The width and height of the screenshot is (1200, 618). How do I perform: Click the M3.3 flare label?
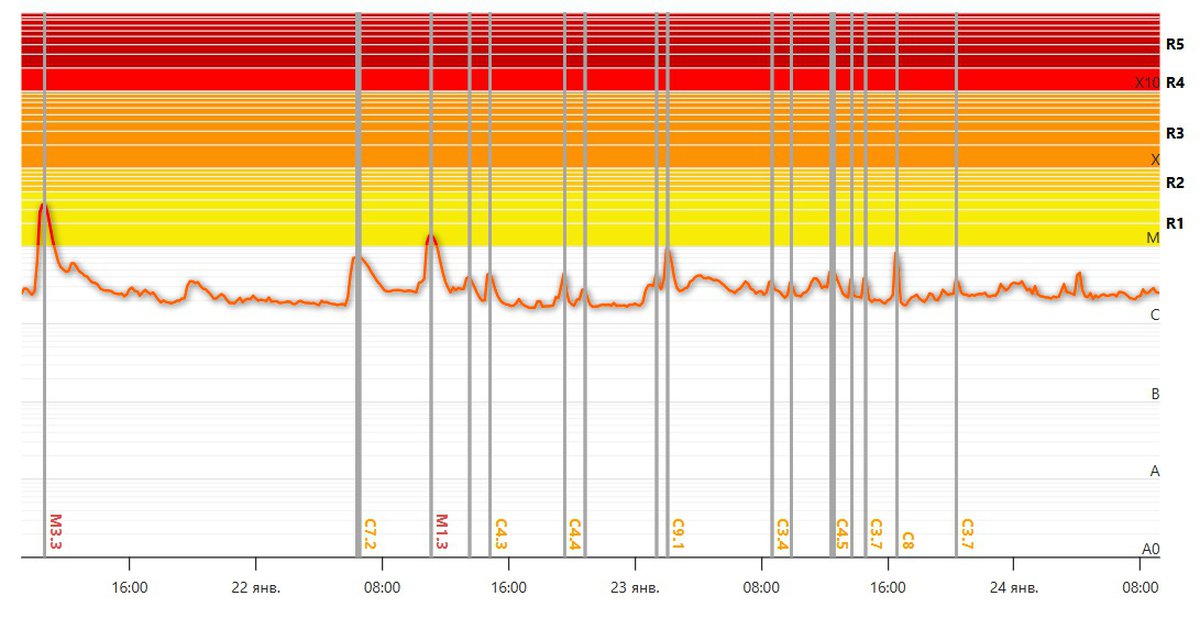(x=56, y=534)
